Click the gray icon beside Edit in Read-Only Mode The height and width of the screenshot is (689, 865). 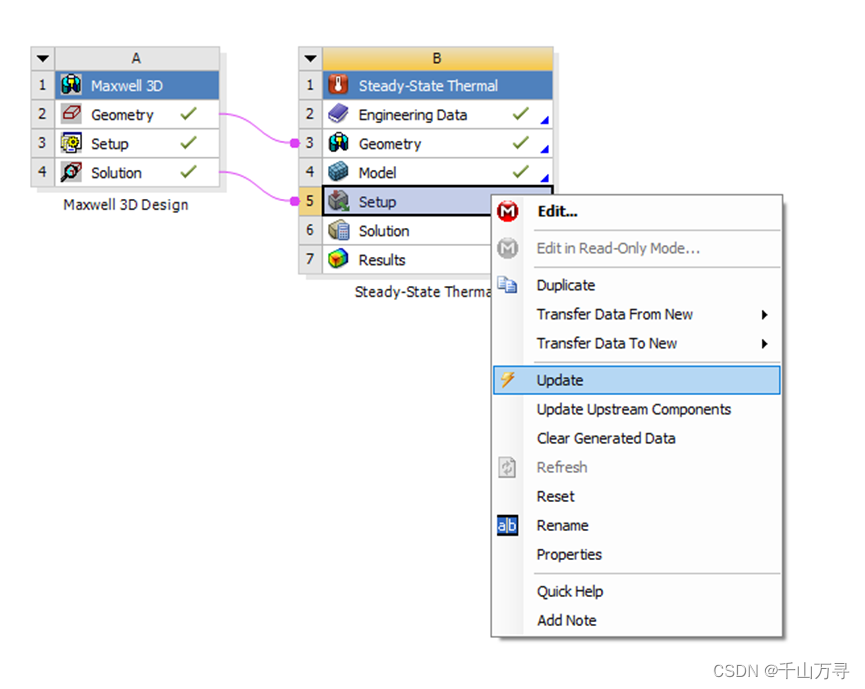[x=508, y=248]
